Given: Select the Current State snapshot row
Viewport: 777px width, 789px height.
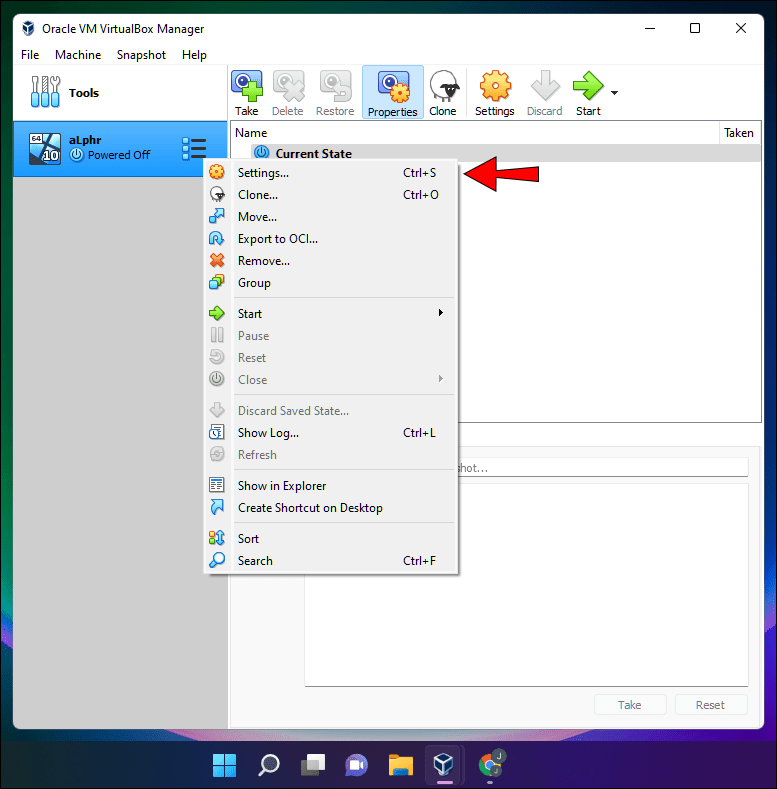Looking at the screenshot, I should 496,153.
